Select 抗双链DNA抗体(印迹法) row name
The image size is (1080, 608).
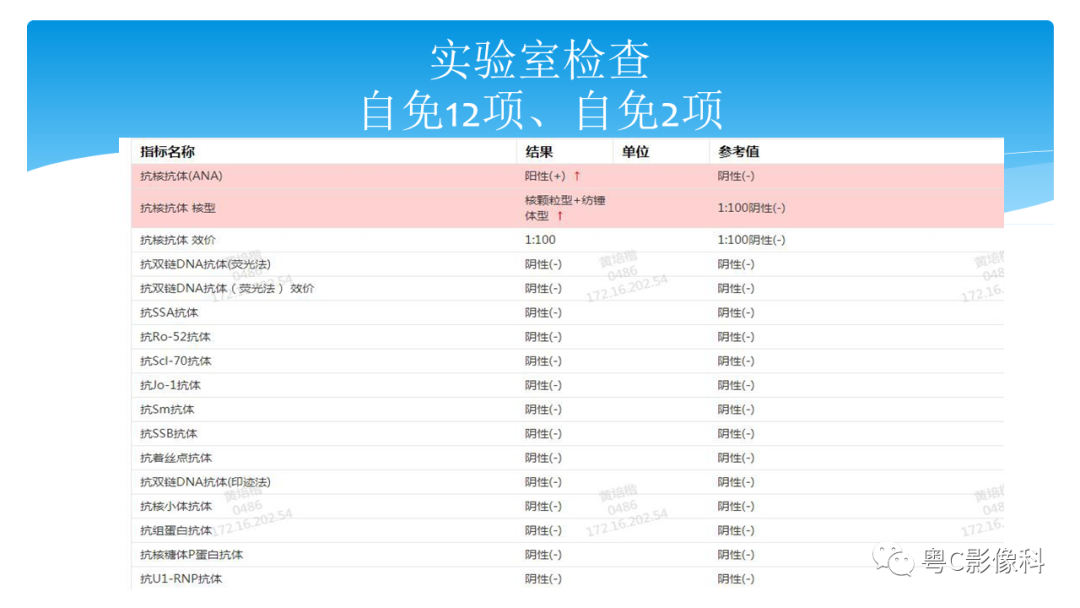205,482
